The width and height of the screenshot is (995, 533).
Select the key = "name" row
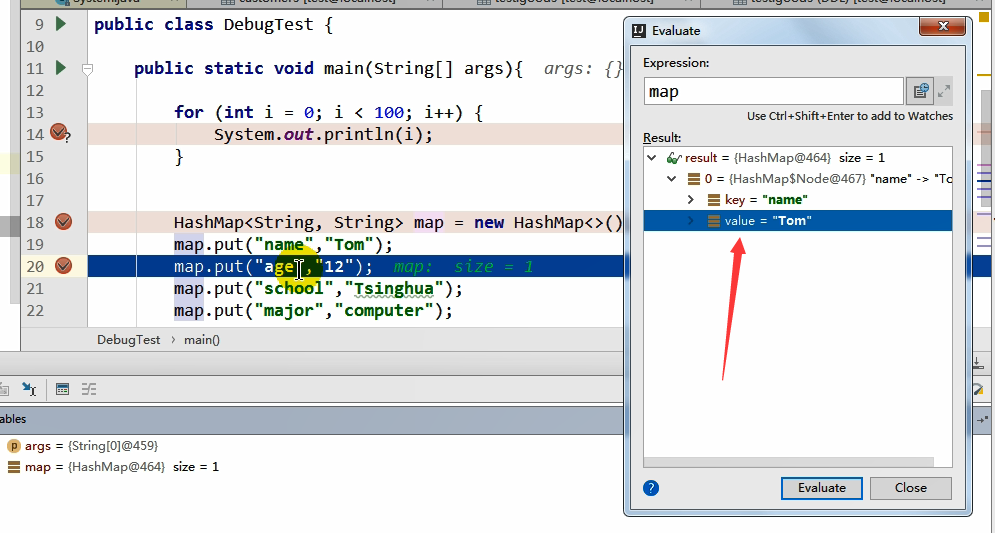click(x=798, y=200)
